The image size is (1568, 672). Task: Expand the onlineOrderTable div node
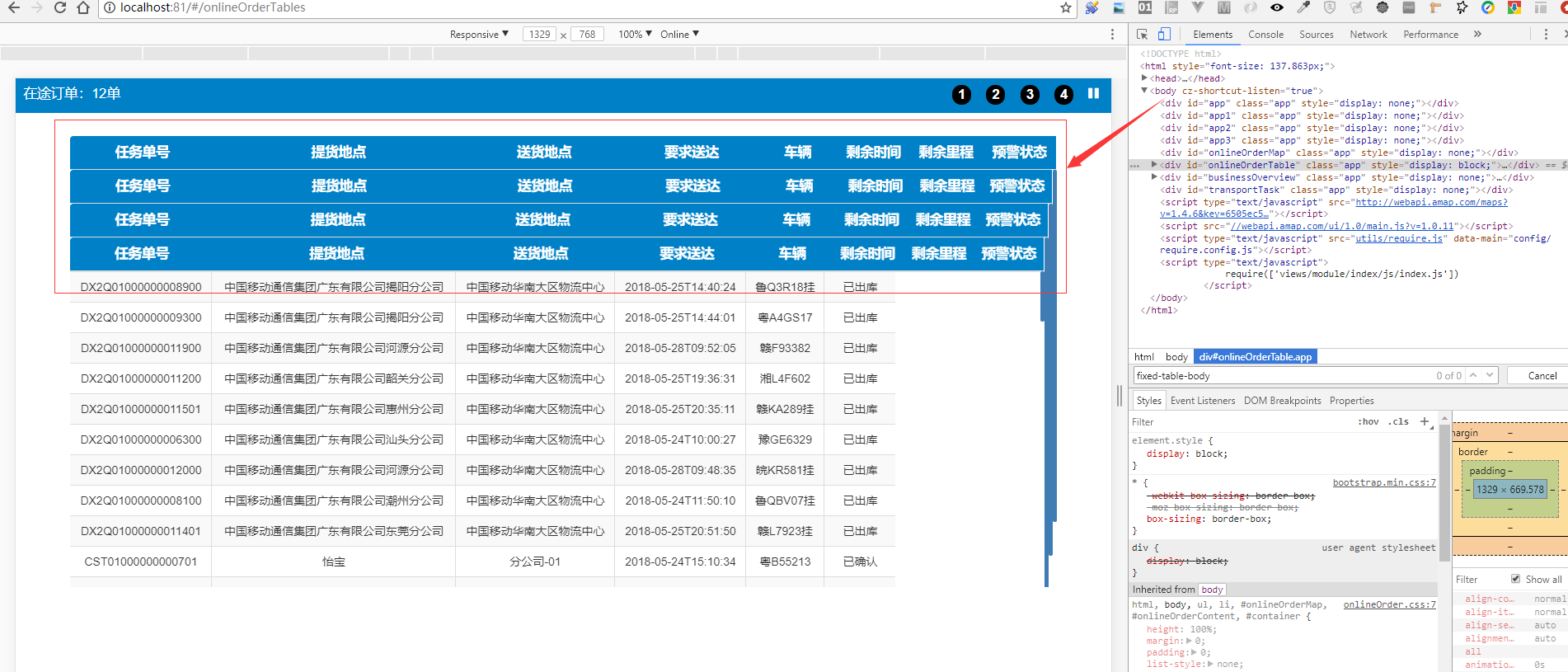point(1154,165)
